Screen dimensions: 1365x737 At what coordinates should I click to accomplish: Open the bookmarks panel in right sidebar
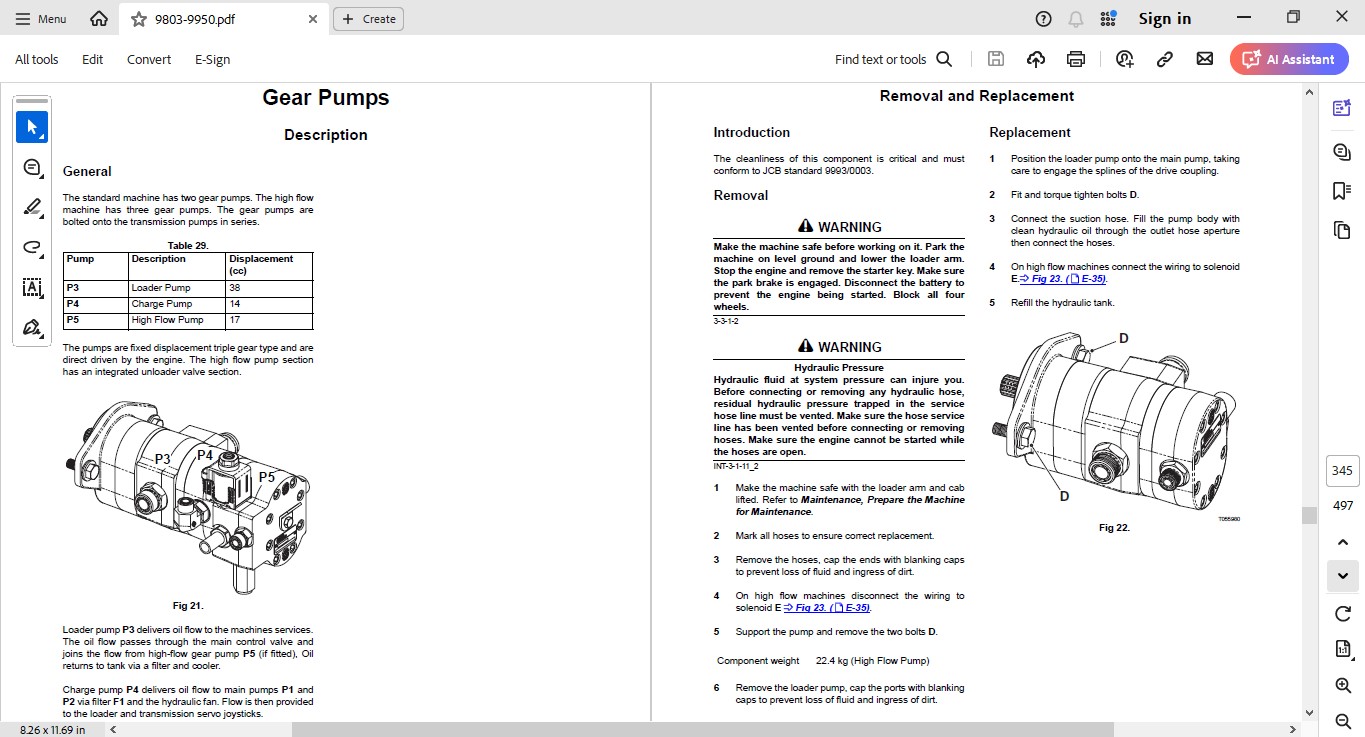[x=1342, y=191]
